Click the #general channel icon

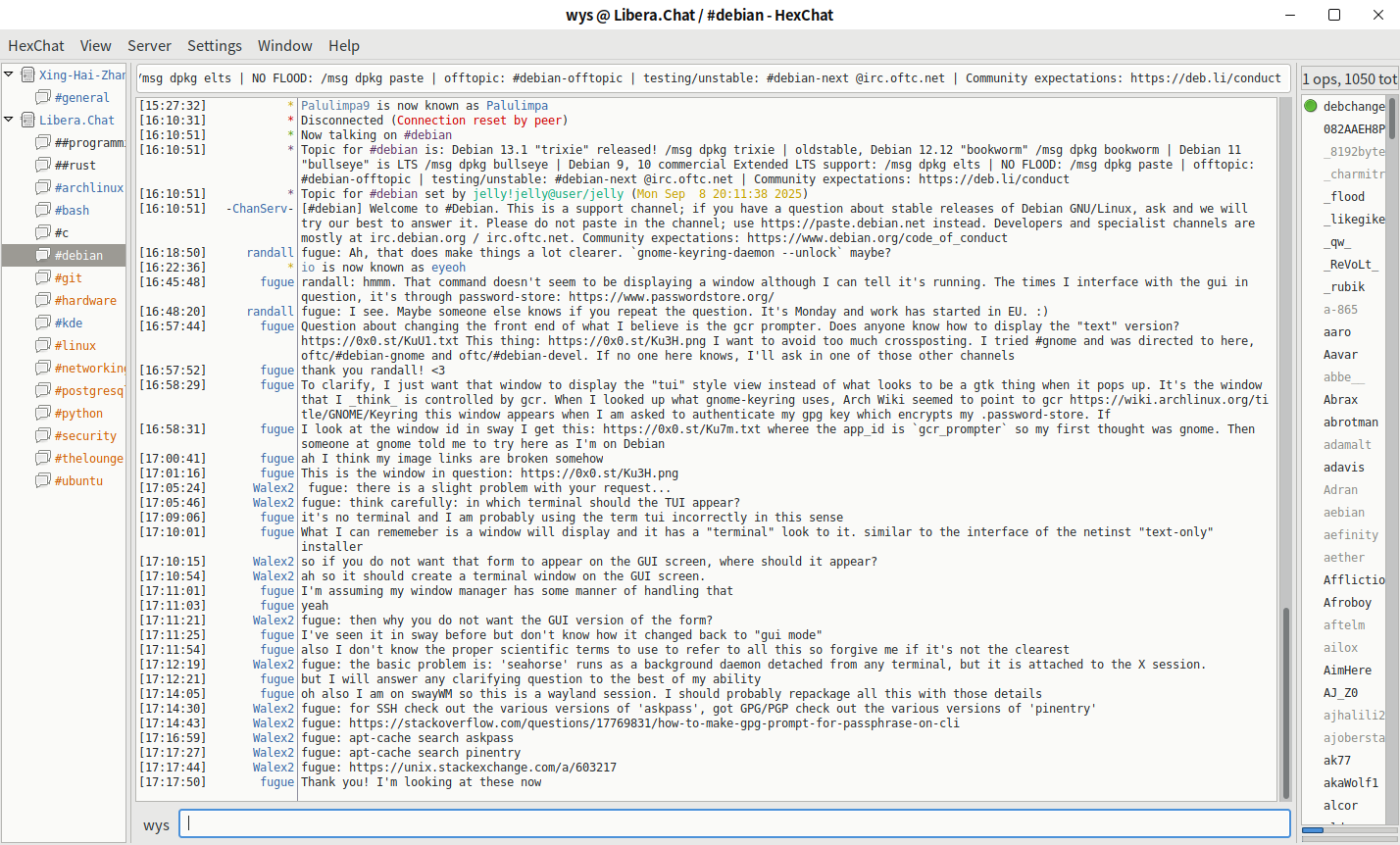tap(43, 97)
